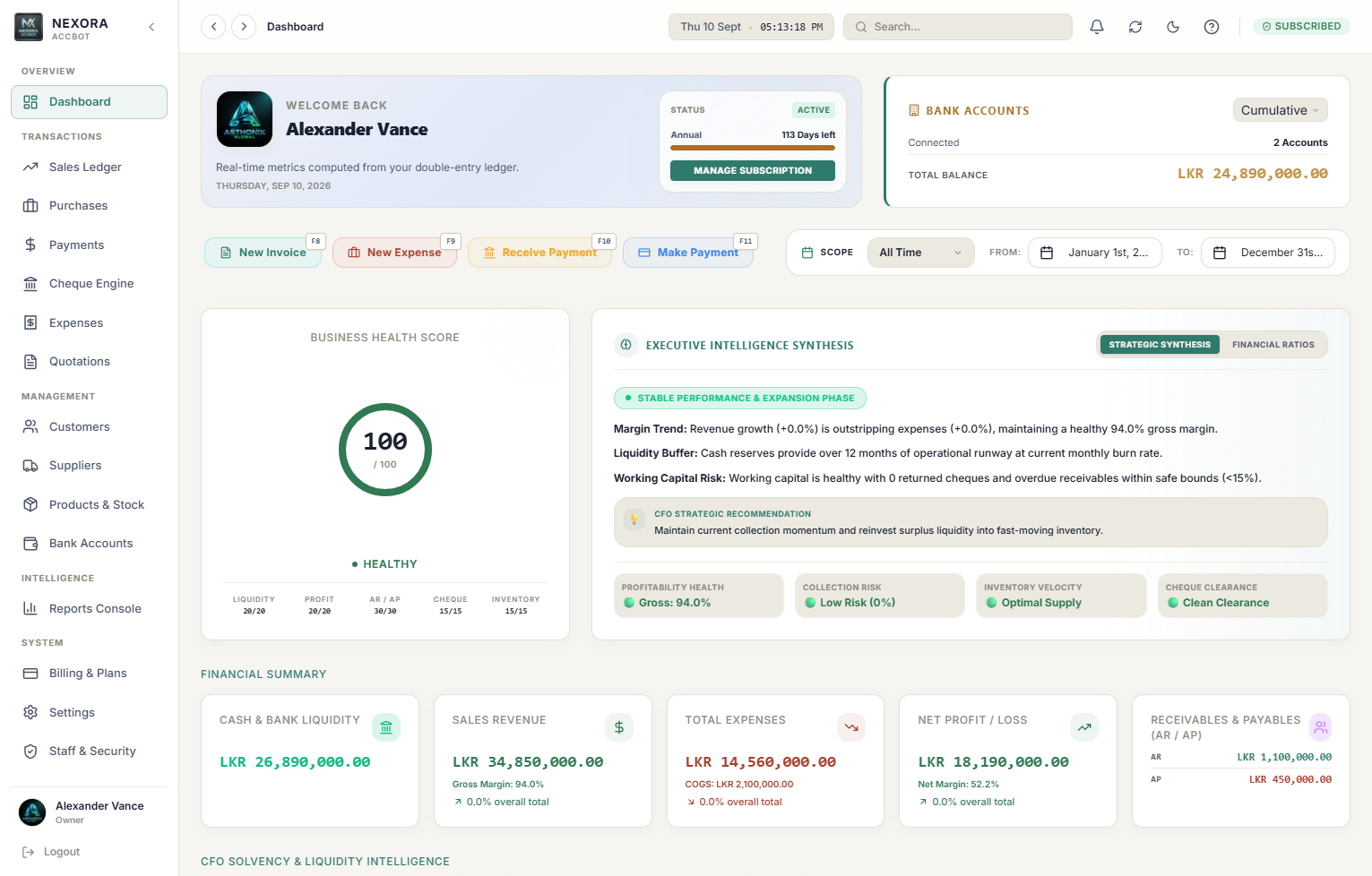Image resolution: width=1372 pixels, height=876 pixels.
Task: Click Receive Payment button
Action: click(x=539, y=253)
